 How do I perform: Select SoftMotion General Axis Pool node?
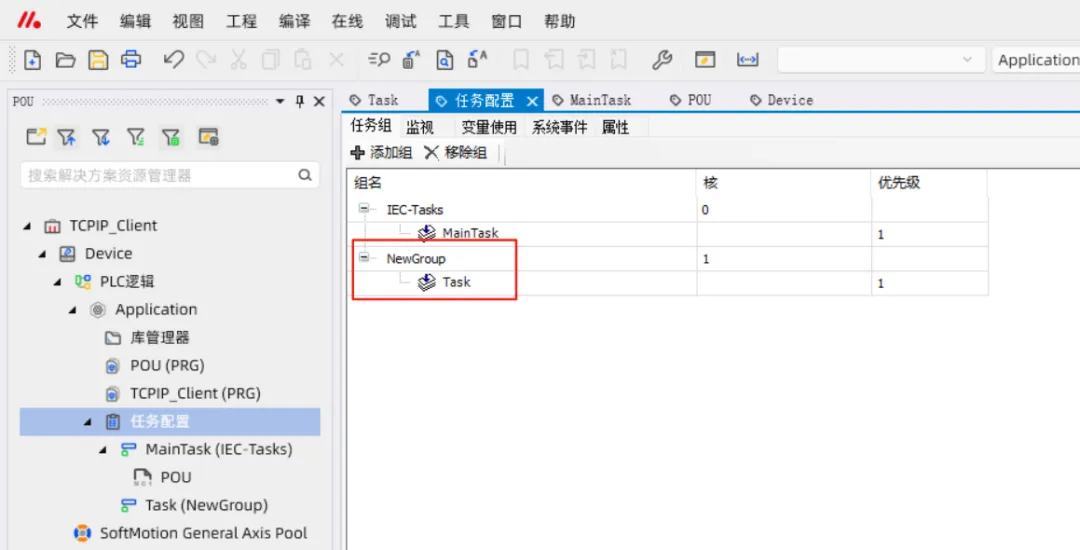tap(203, 533)
